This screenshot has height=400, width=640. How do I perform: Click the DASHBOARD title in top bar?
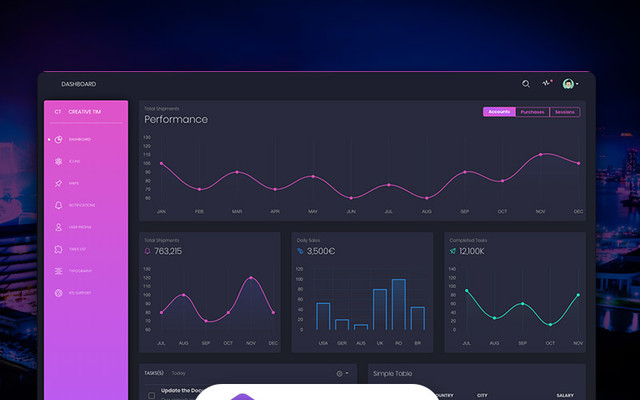click(x=79, y=84)
